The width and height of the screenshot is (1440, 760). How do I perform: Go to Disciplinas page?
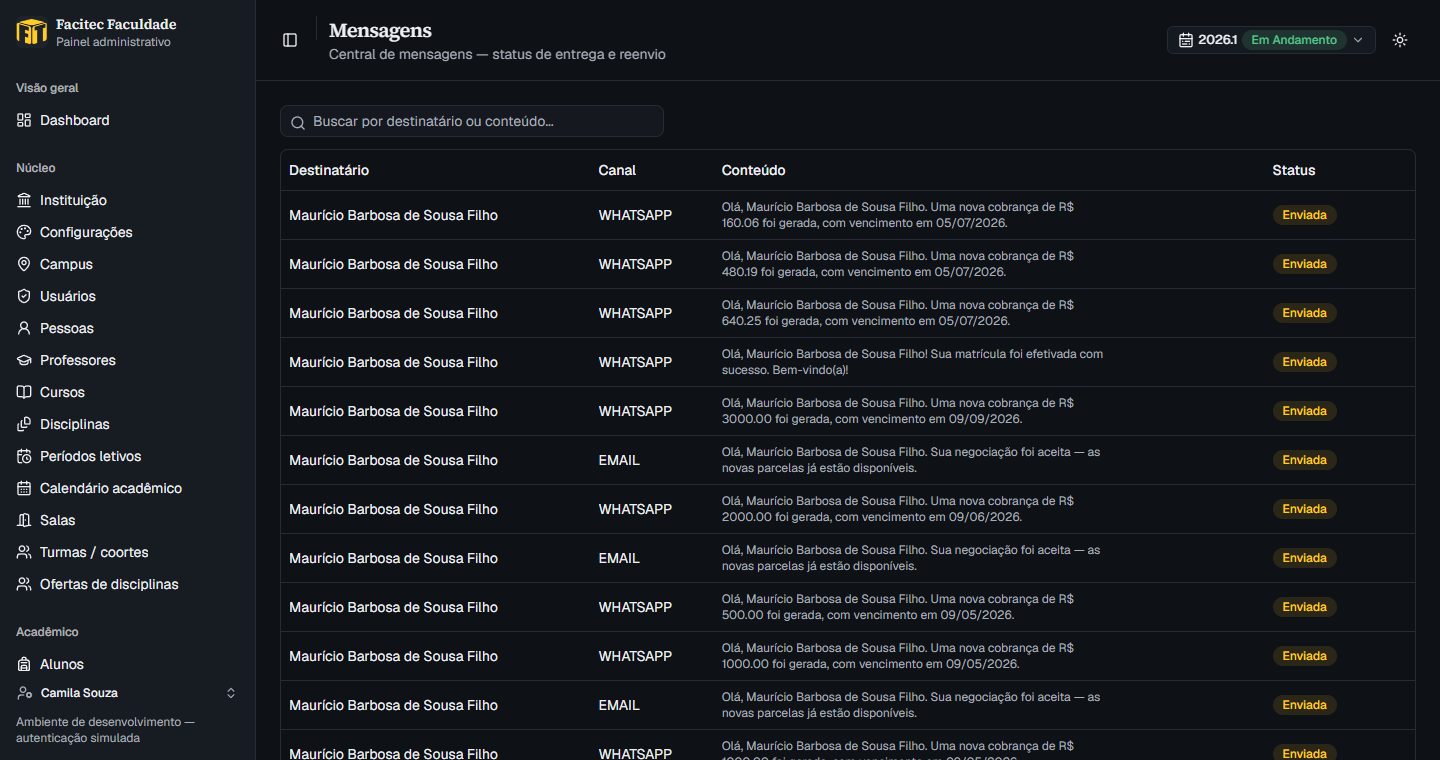tap(127, 424)
